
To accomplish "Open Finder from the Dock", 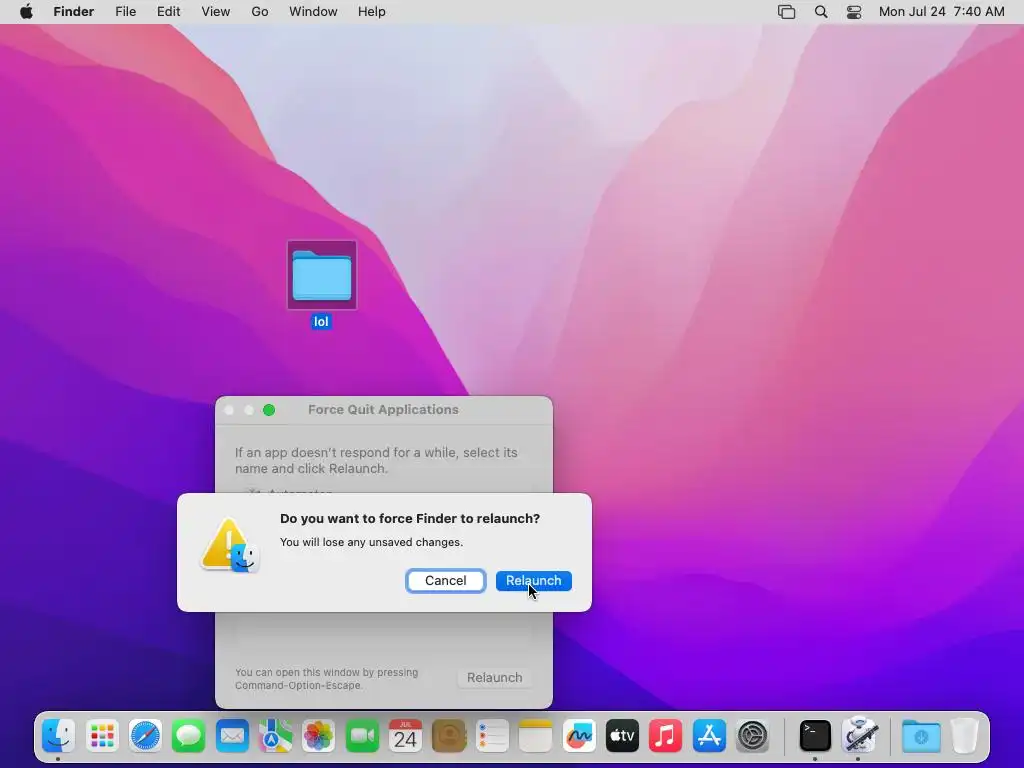I will point(59,735).
